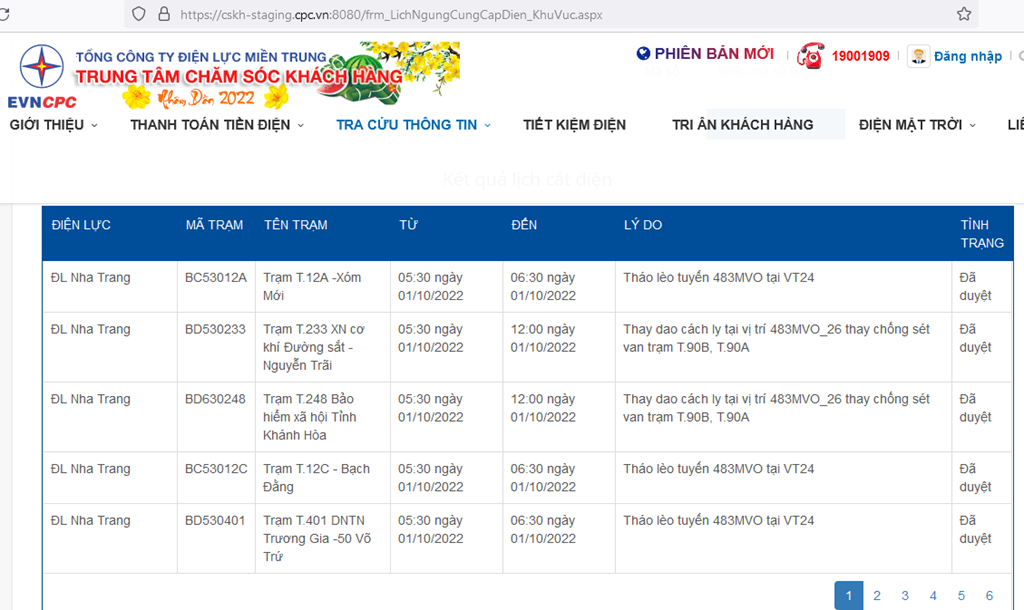Select the TRI ÂN KHÁCH HÀNG menu item

pyautogui.click(x=742, y=125)
